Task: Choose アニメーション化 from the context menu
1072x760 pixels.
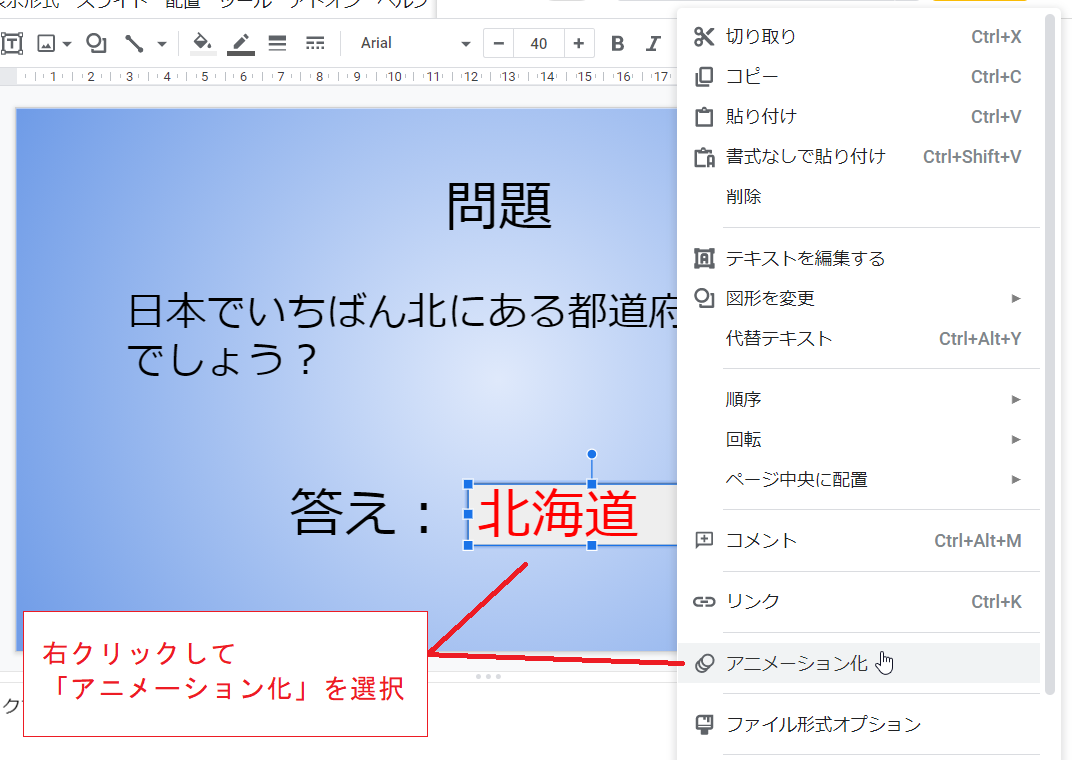Action: [x=858, y=663]
